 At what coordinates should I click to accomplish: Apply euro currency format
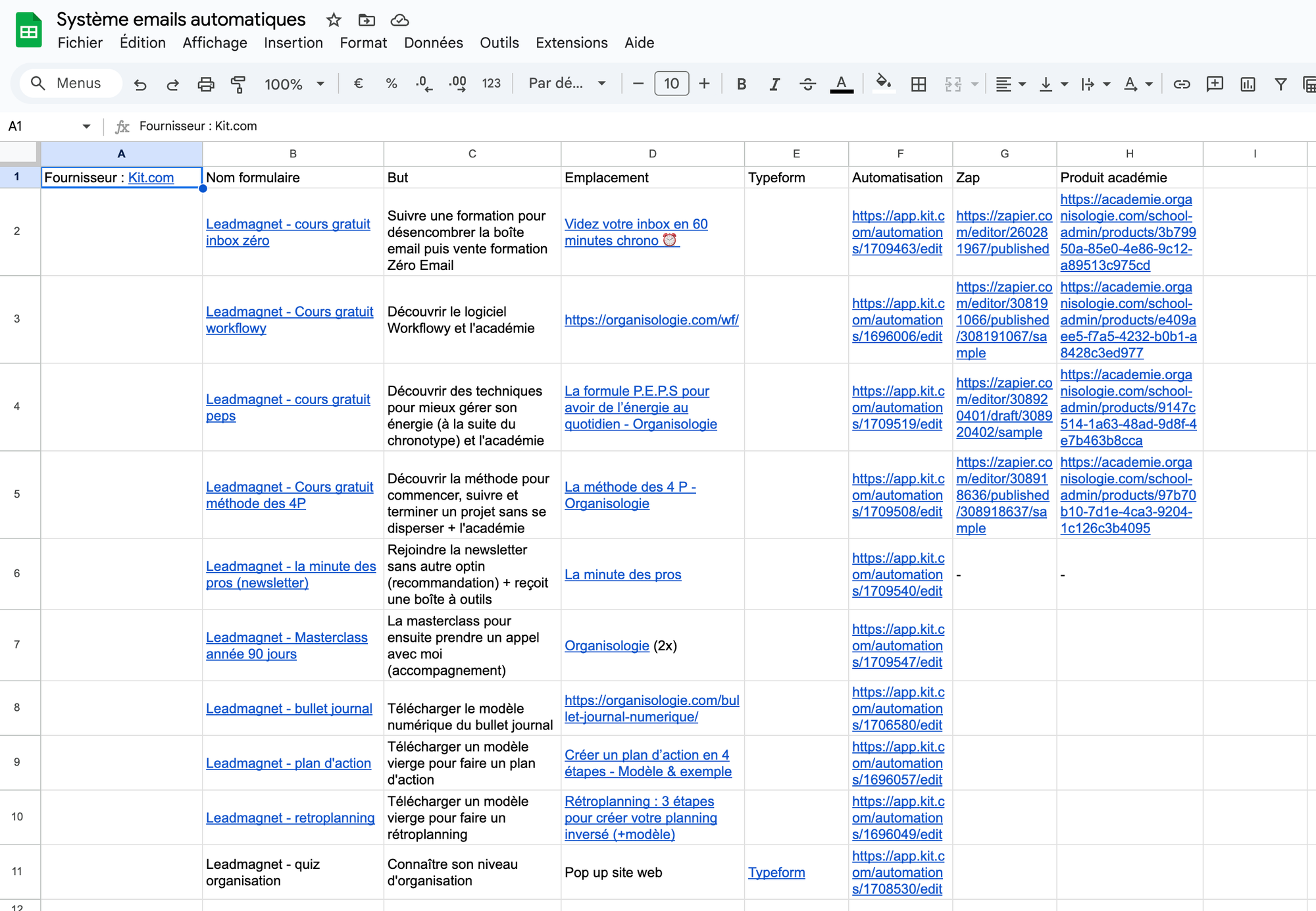click(359, 84)
